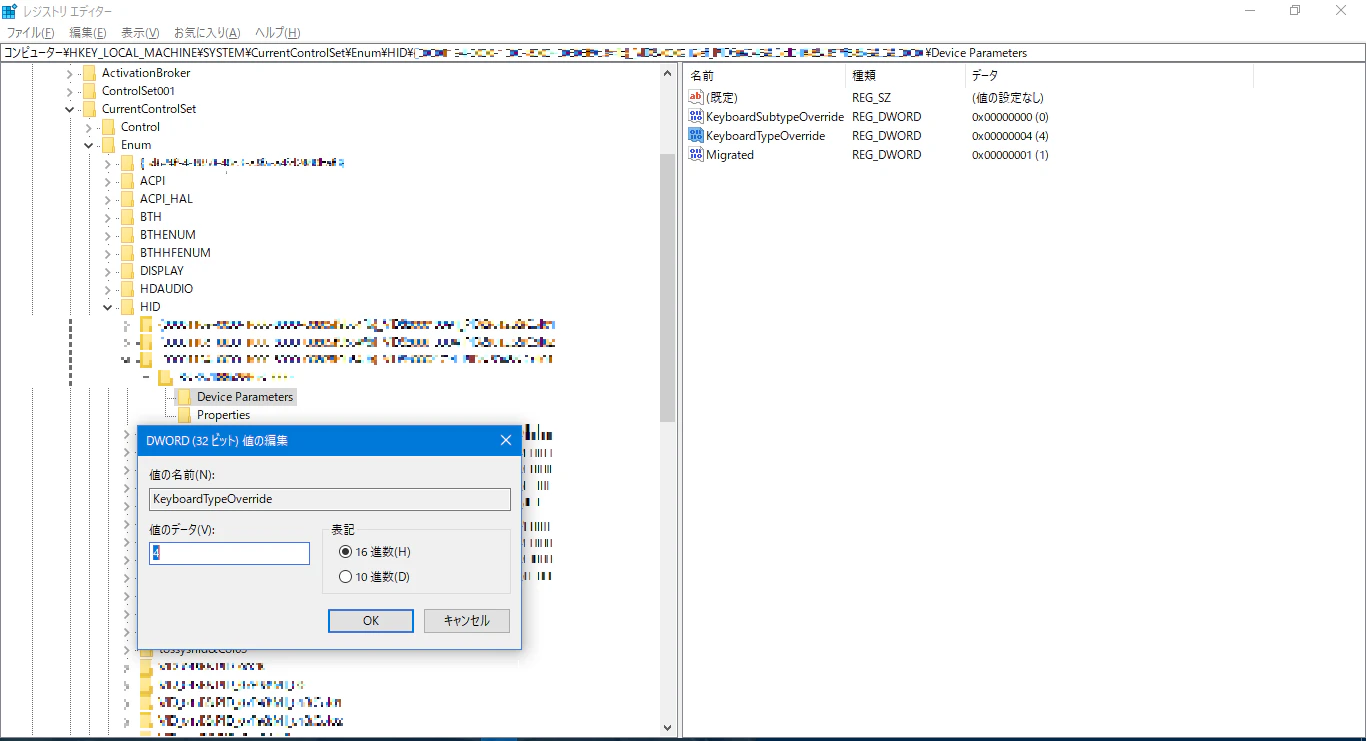Select the BTHHFENUM folder icon
1366x741 pixels.
(x=127, y=253)
